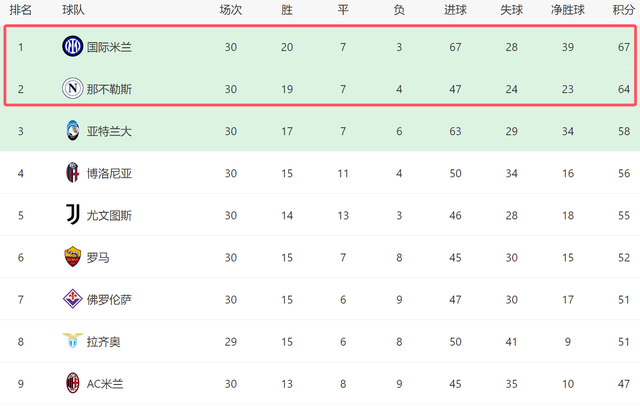Select the 拉齐奥 team name
This screenshot has height=406, width=640.
tap(104, 342)
